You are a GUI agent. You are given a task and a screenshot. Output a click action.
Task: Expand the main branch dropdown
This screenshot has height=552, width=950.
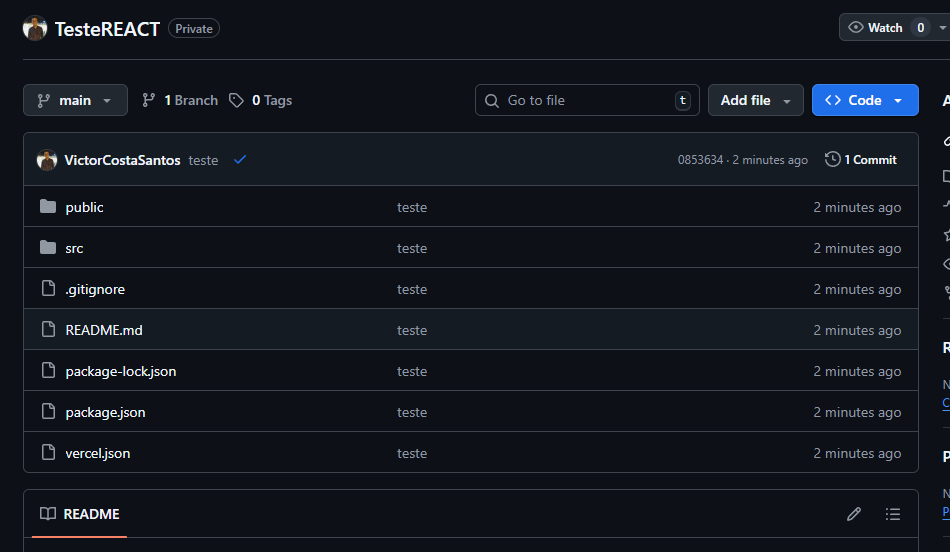(75, 100)
